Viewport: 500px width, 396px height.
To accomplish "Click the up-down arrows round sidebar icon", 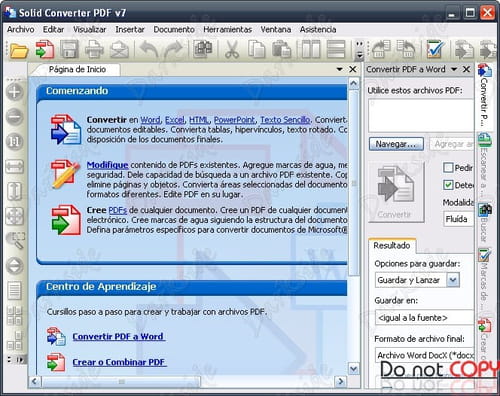I will tap(15, 266).
